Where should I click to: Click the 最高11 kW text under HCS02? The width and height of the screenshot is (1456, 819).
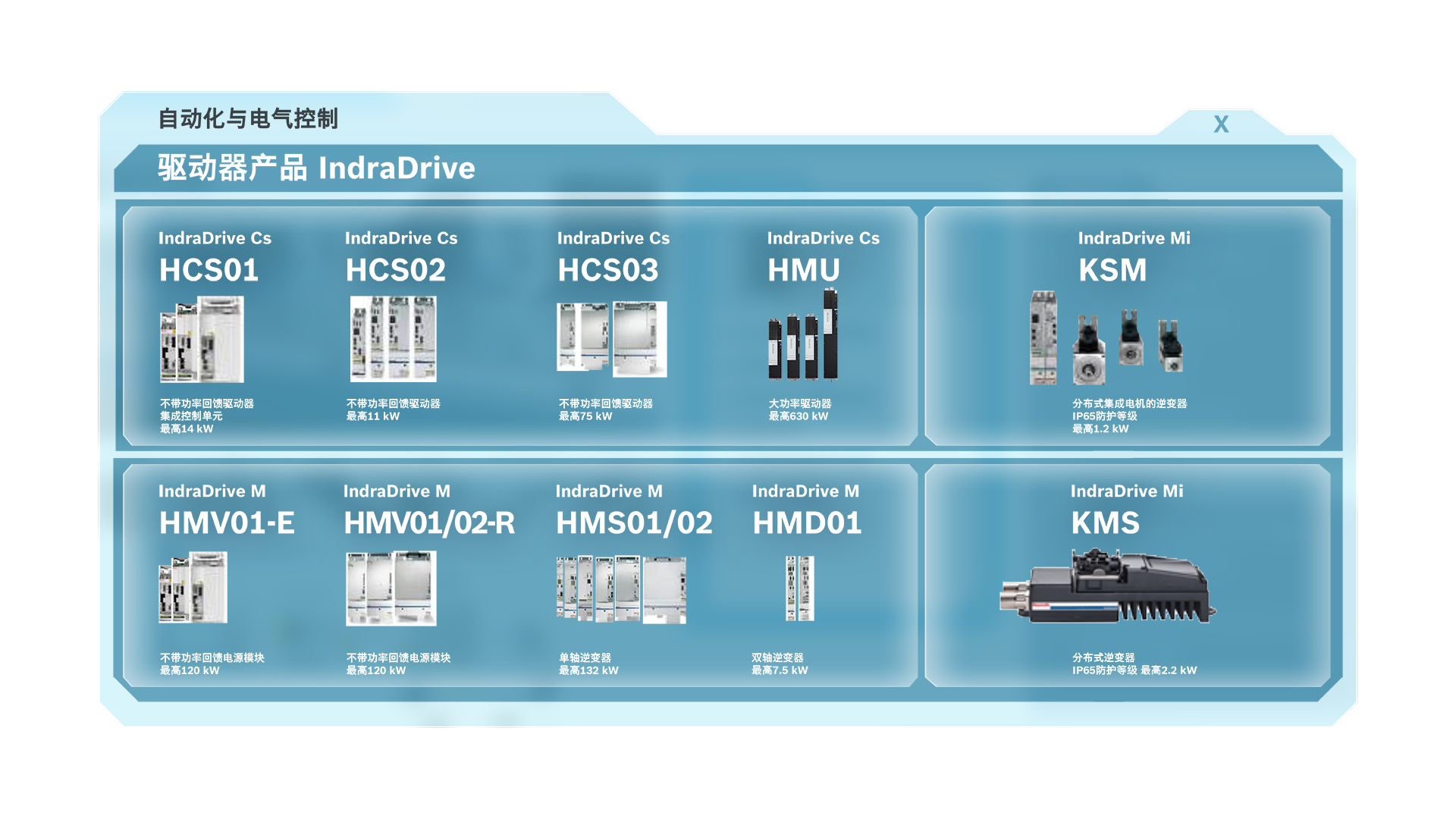coord(373,416)
